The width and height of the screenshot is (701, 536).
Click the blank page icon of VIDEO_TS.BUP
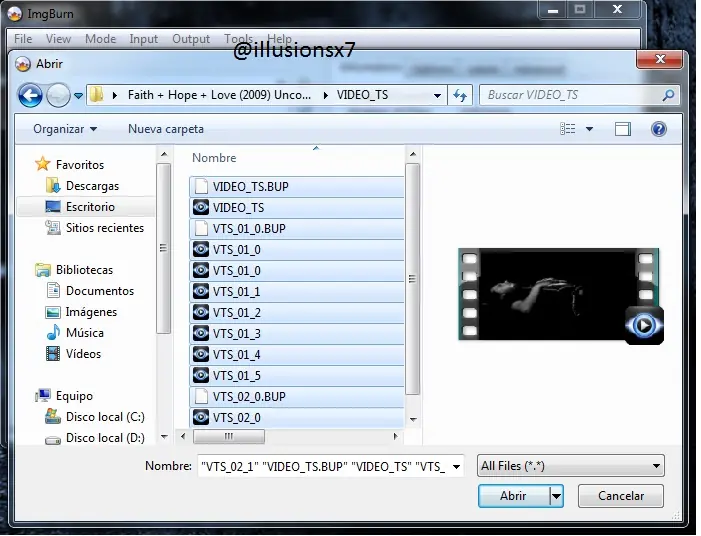pos(201,186)
